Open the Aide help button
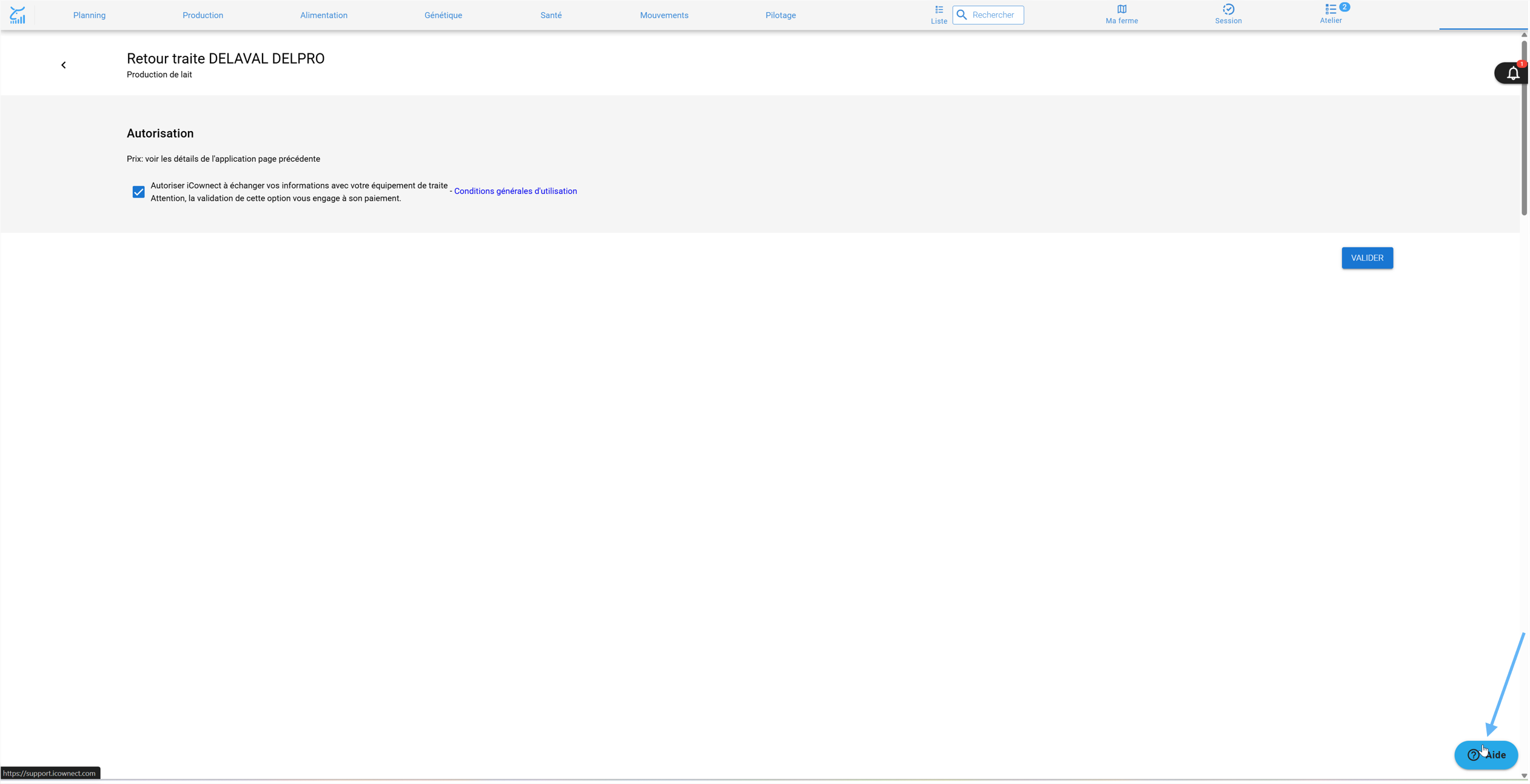1530x784 pixels. click(x=1486, y=755)
